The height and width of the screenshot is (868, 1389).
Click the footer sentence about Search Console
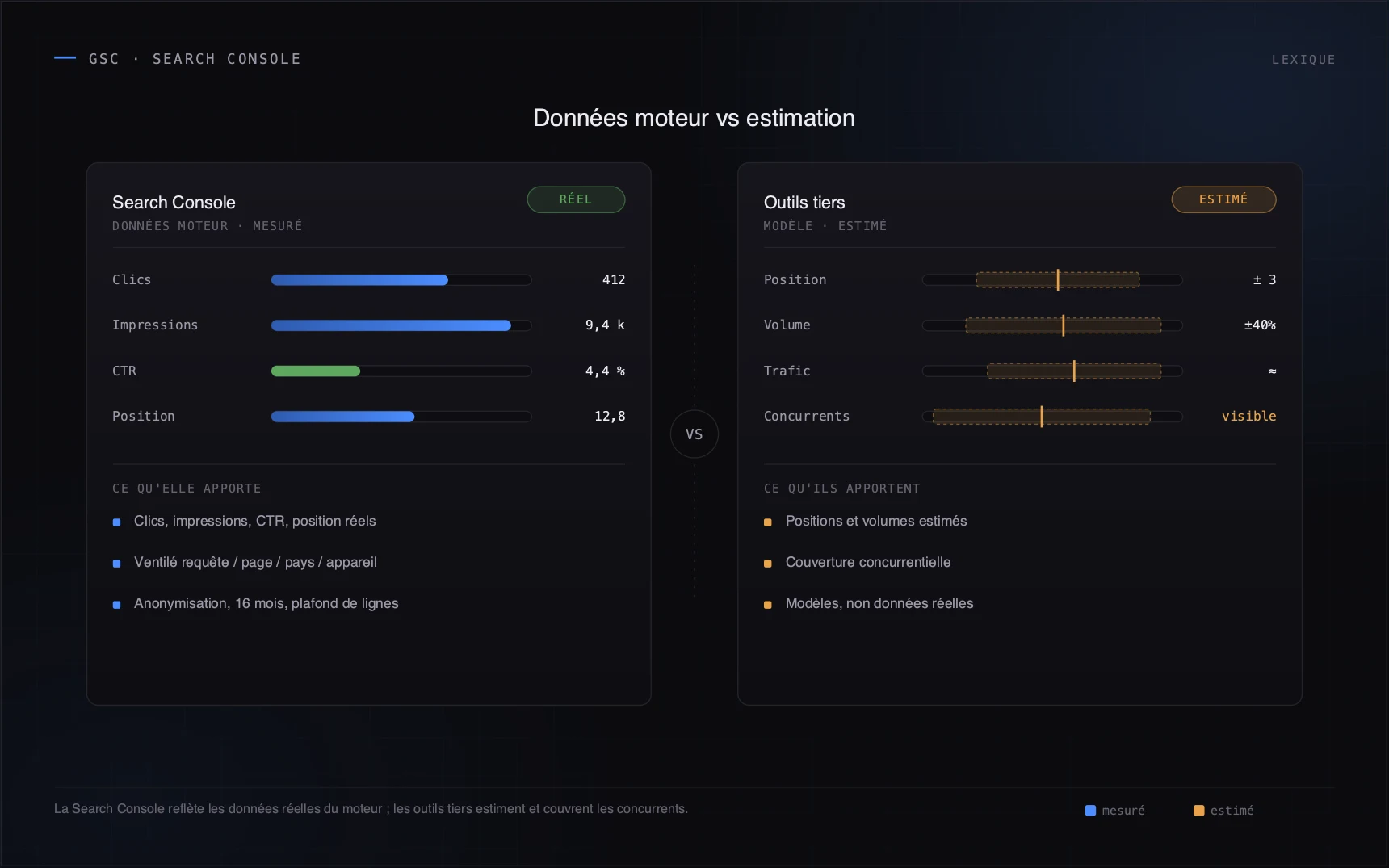point(371,809)
